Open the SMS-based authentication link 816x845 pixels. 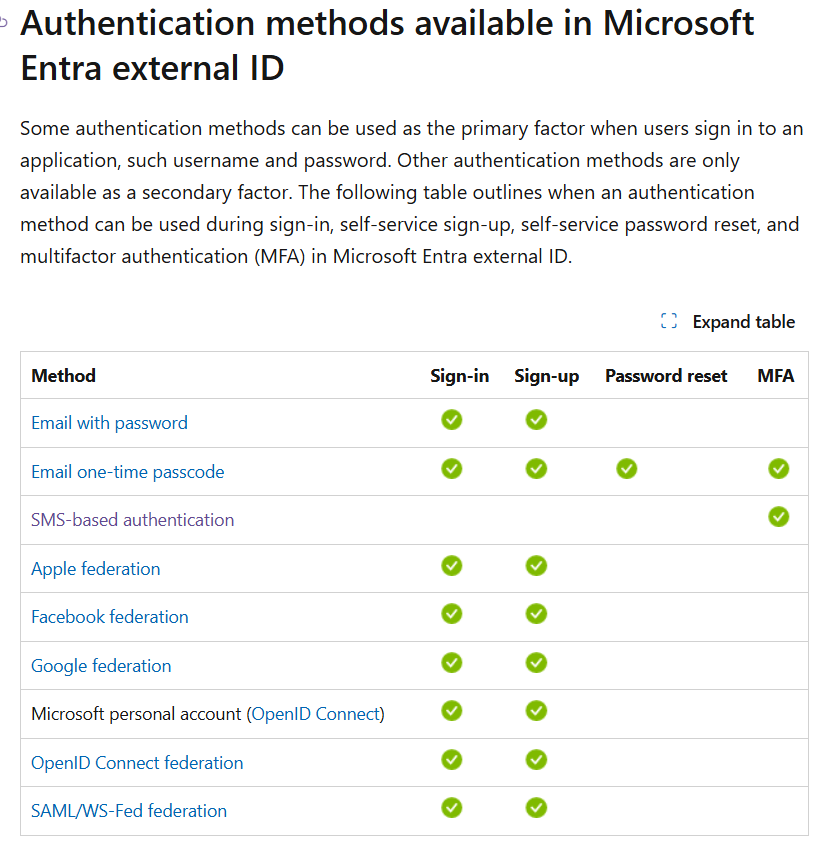pos(132,520)
